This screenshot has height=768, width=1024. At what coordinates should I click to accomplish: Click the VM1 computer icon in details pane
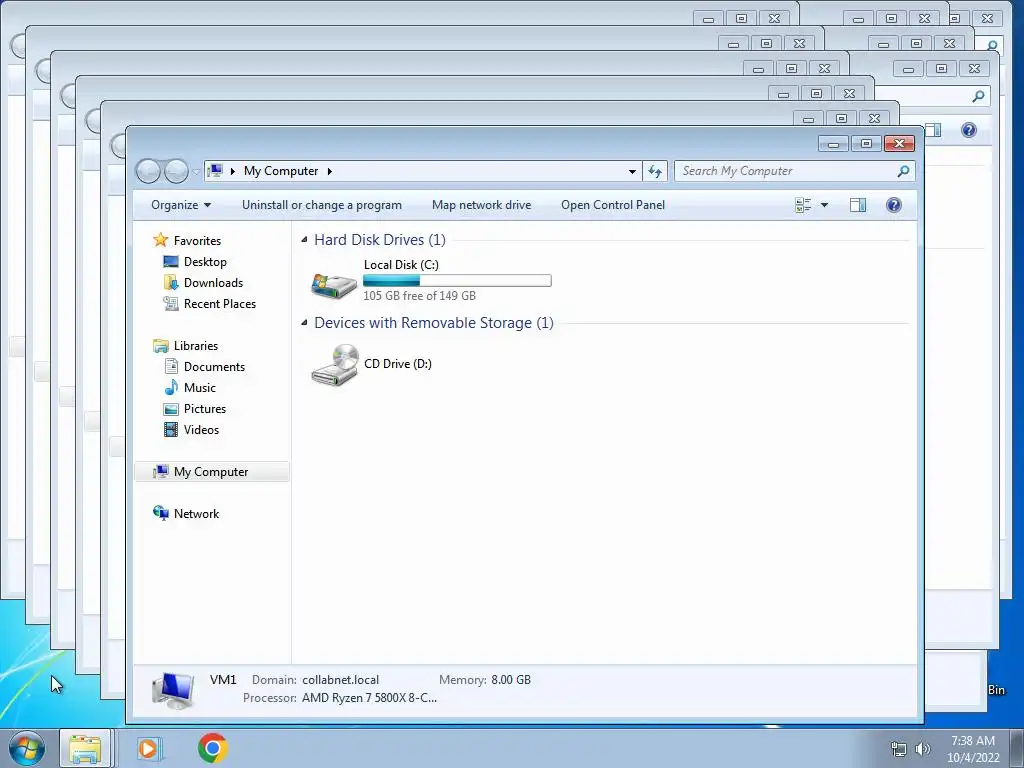[172, 691]
